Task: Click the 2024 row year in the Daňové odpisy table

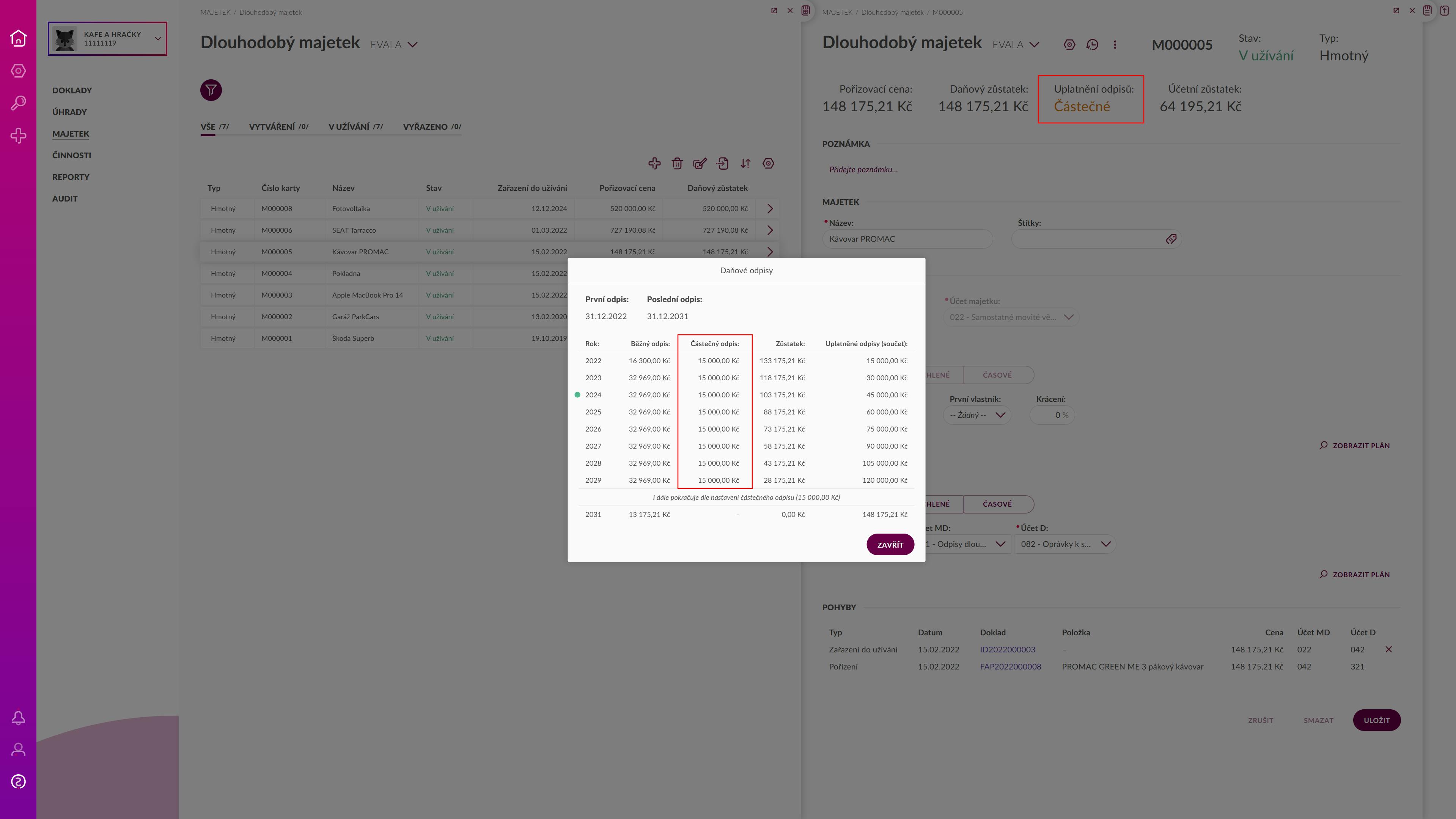Action: click(593, 395)
